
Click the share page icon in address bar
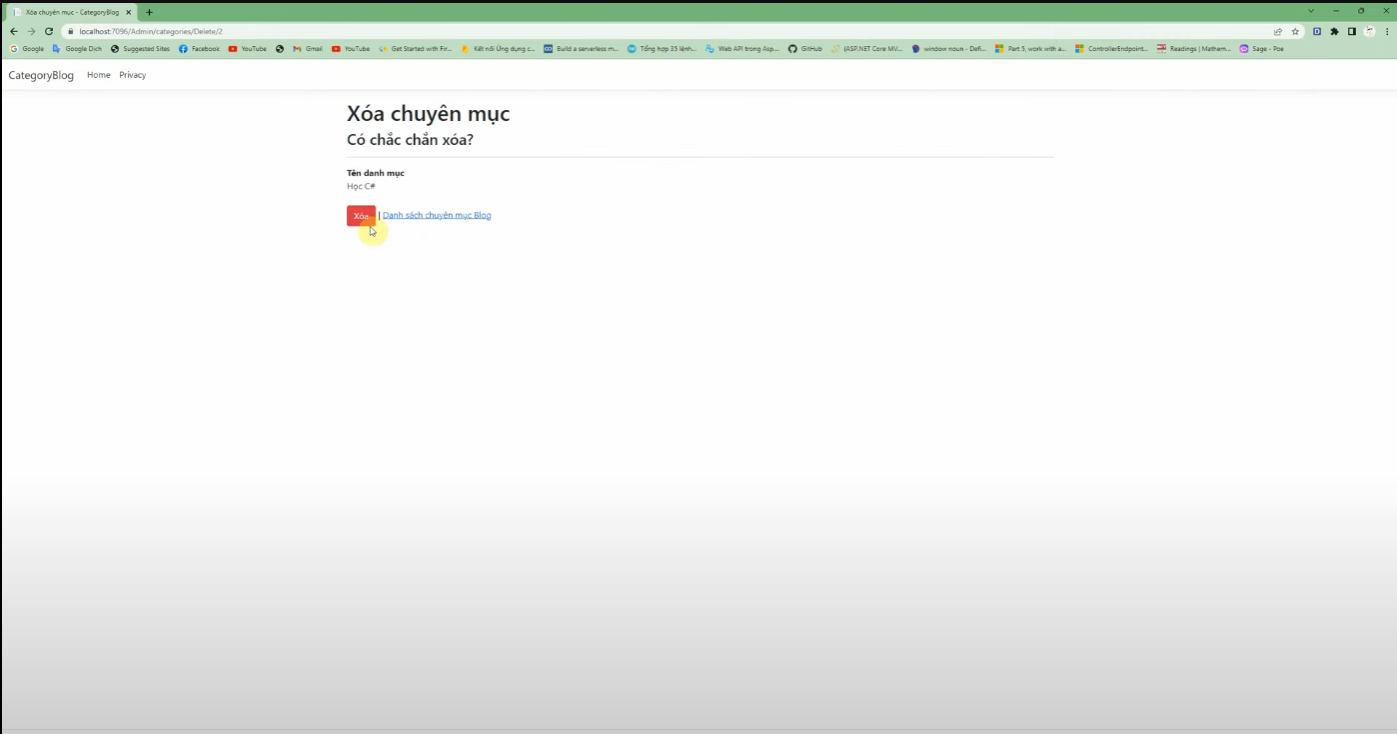[x=1277, y=31]
